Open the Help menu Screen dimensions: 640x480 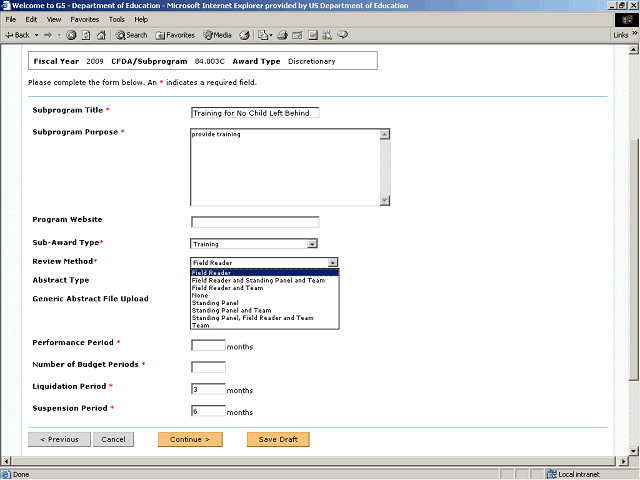(141, 19)
